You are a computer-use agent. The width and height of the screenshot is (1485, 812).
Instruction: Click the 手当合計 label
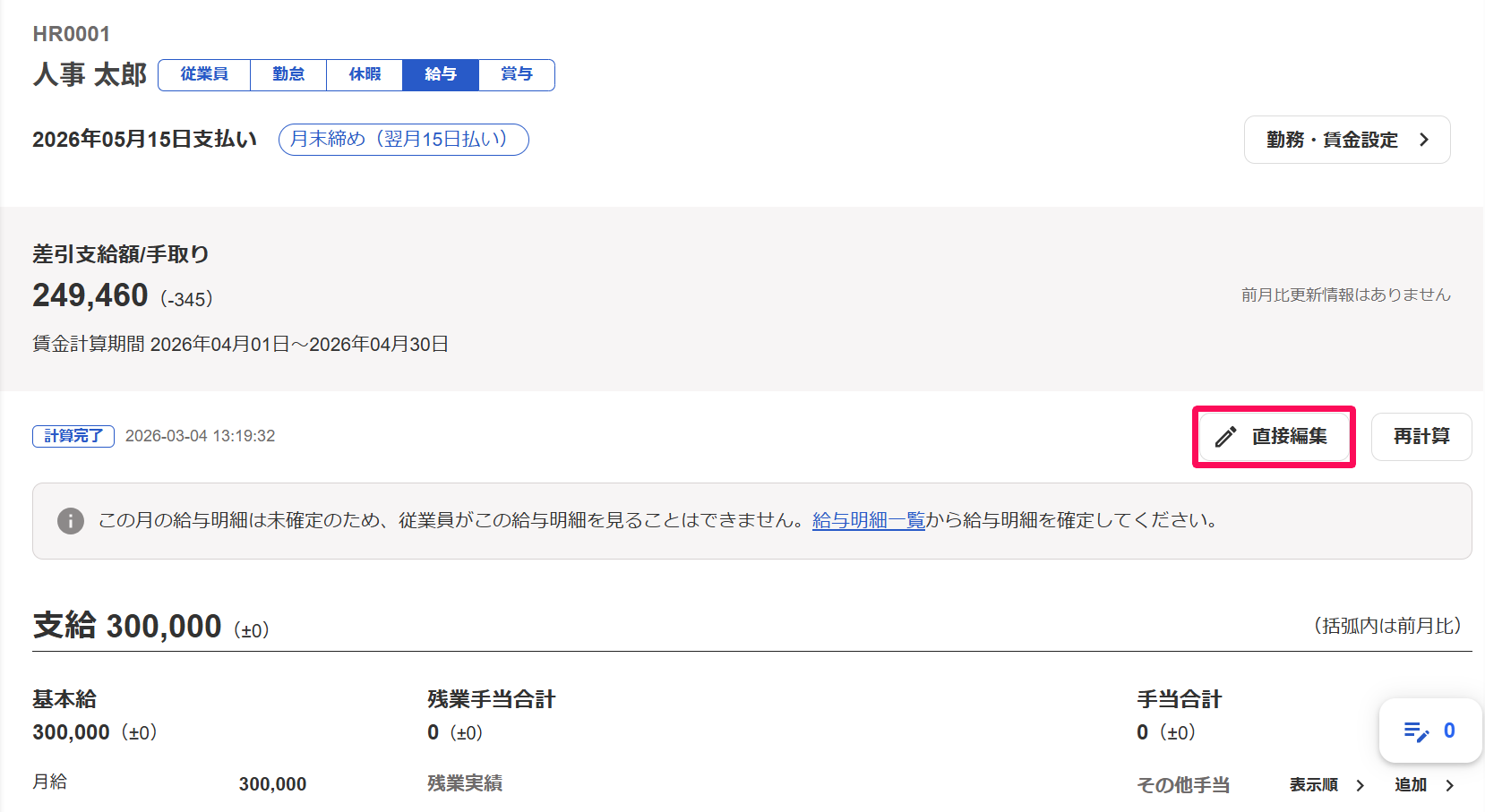tap(1180, 699)
